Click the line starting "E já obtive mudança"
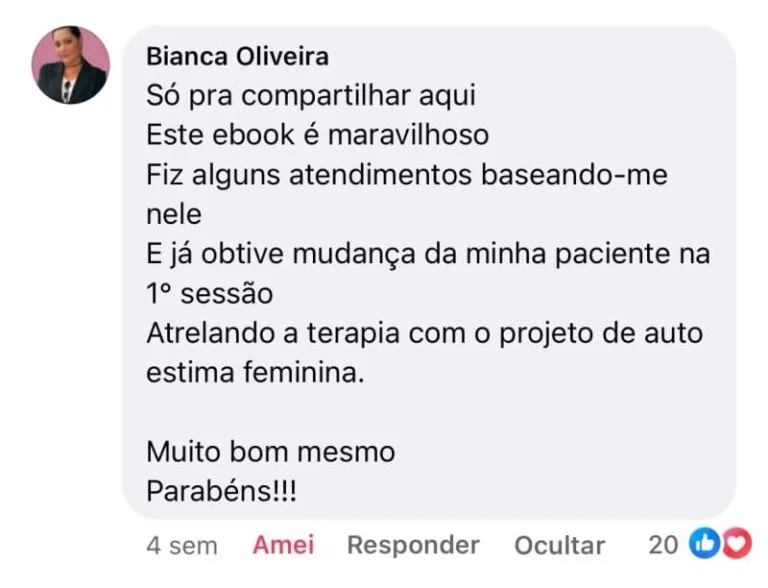The image size is (768, 588). point(428,254)
